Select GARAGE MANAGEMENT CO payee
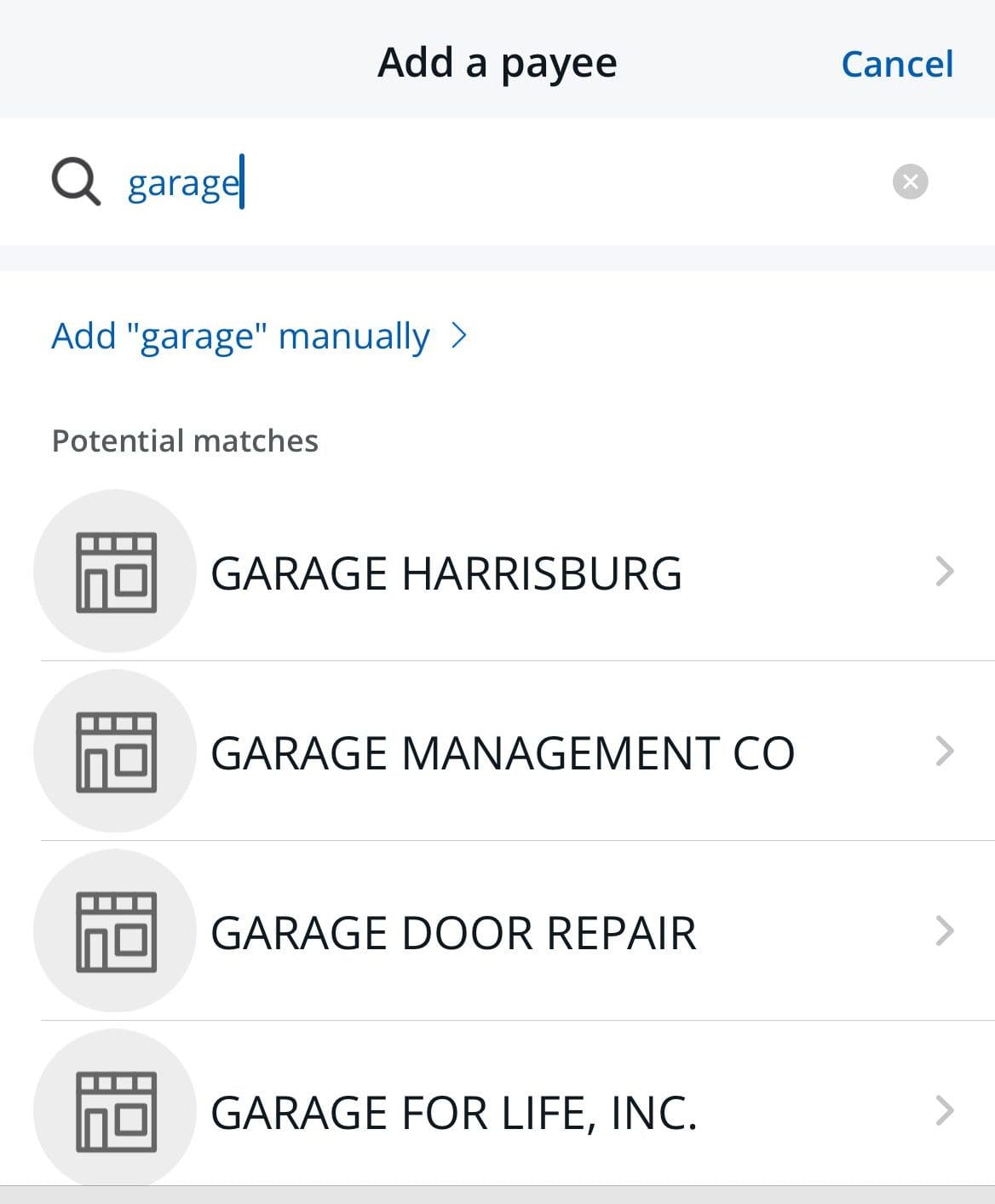Viewport: 995px width, 1204px height. point(503,753)
